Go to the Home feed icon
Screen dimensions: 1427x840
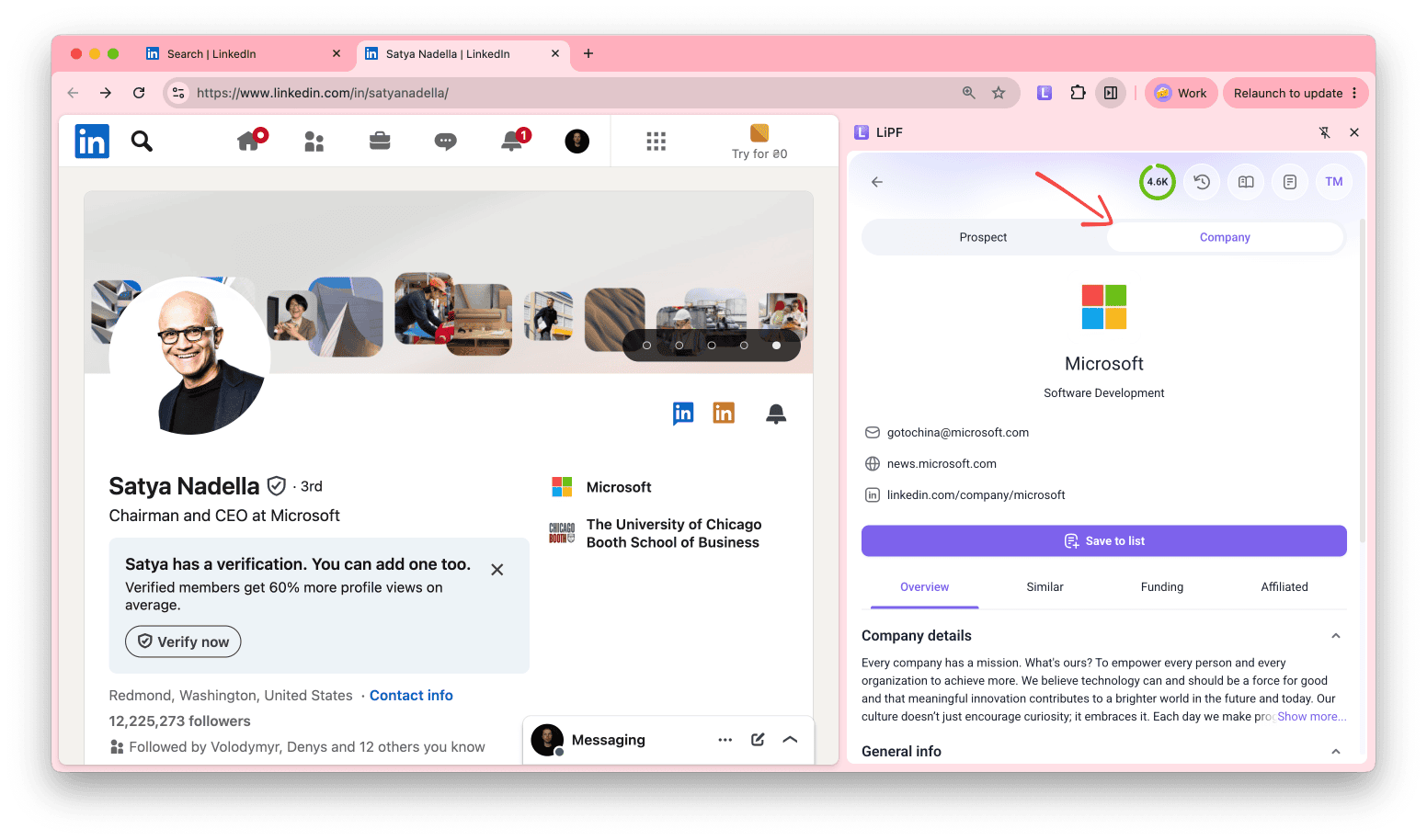click(250, 140)
